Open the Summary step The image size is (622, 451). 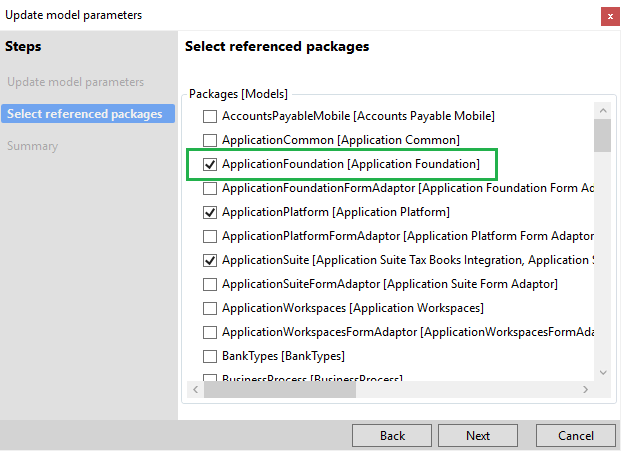pyautogui.click(x=32, y=146)
